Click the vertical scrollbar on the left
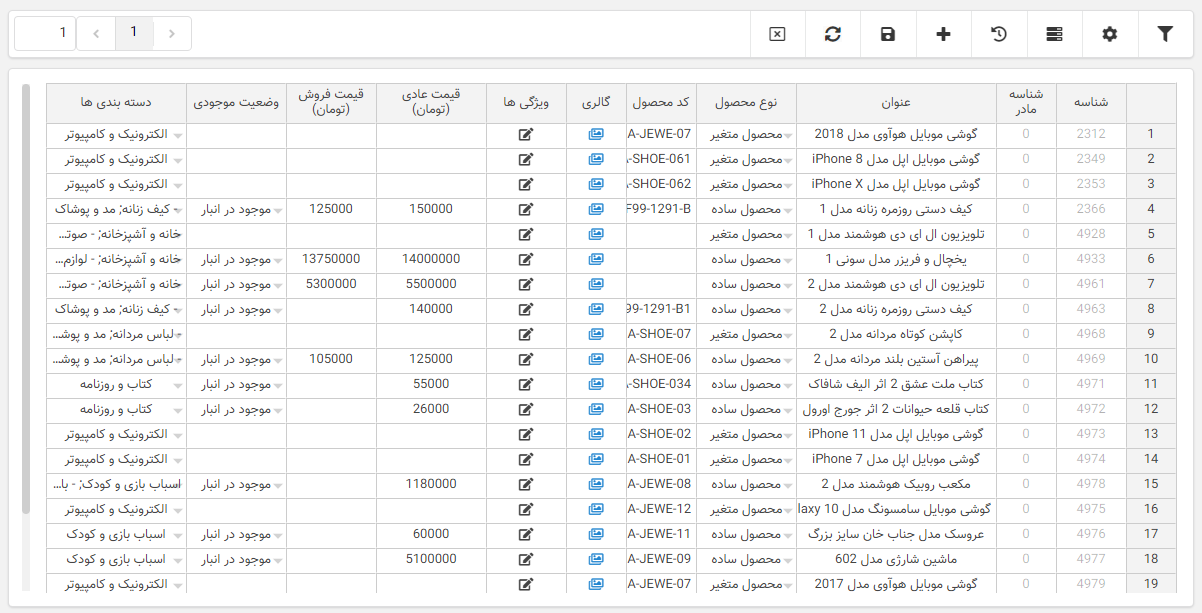 tap(26, 300)
